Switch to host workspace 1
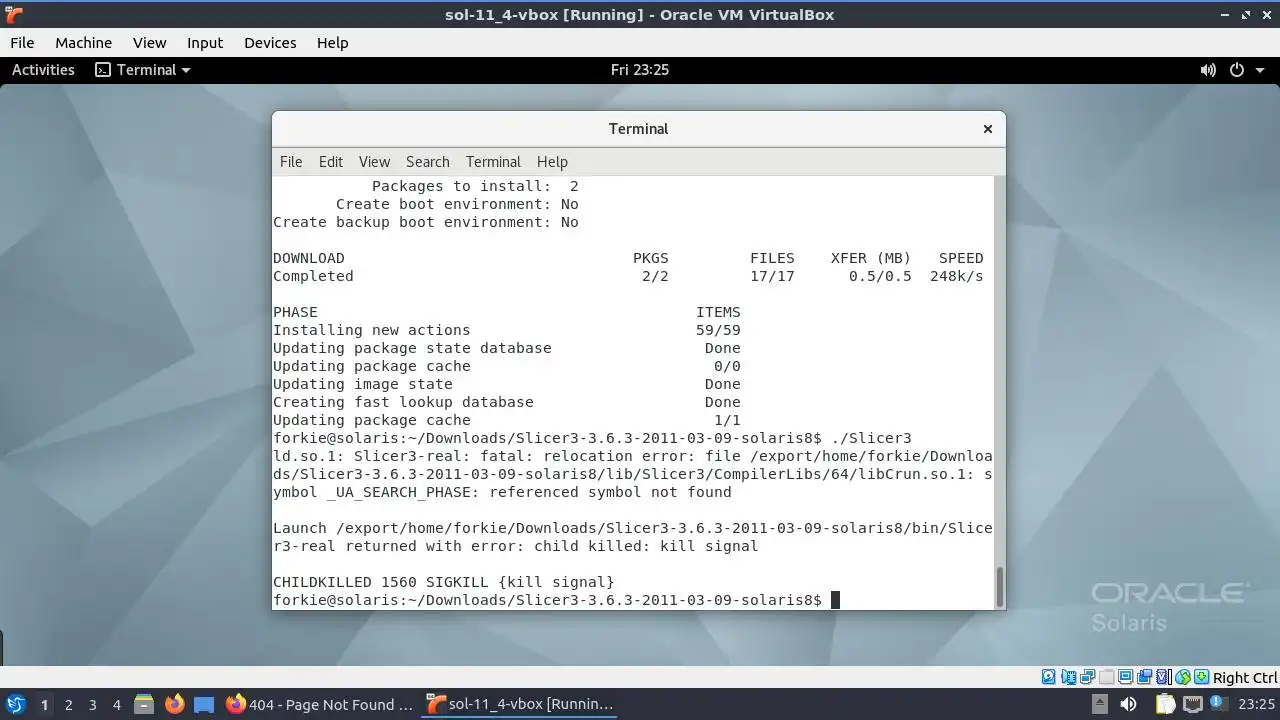 tap(44, 705)
